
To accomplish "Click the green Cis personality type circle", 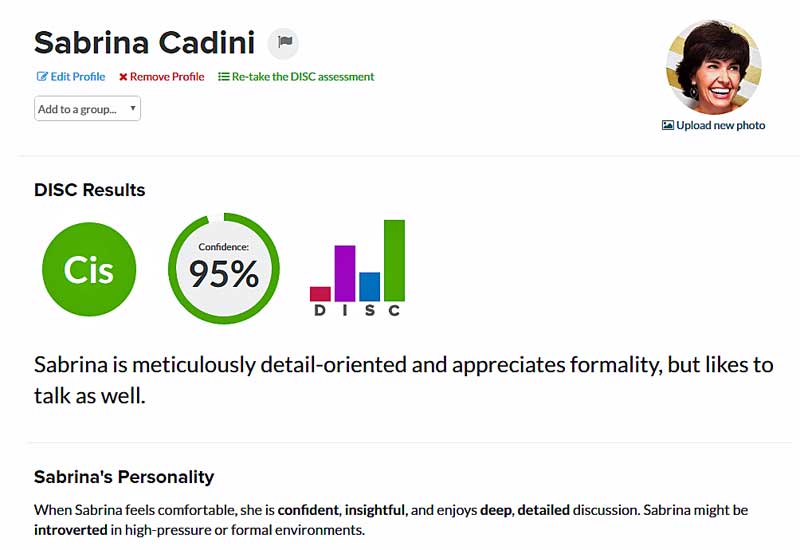I will point(89,269).
